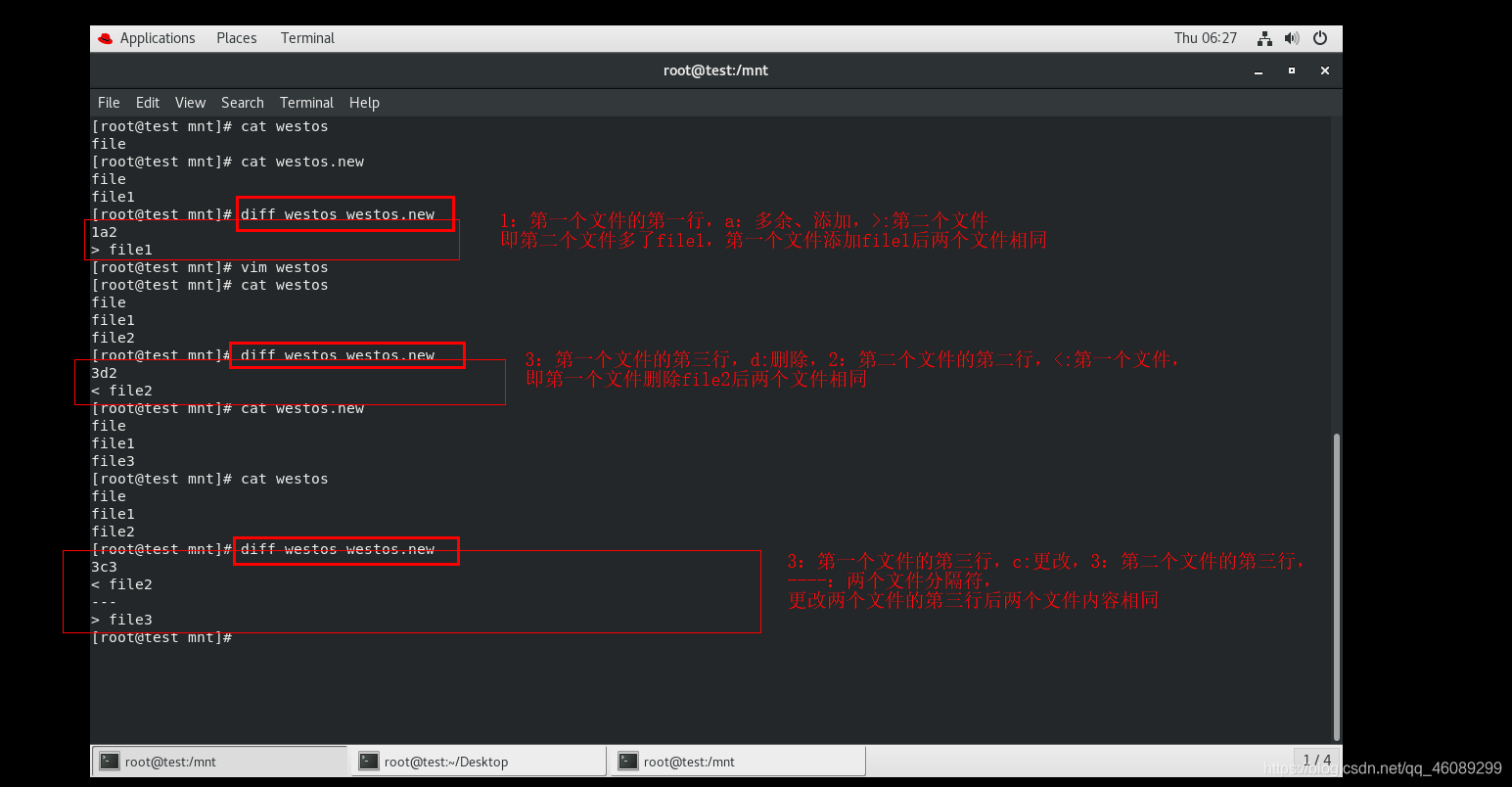
Task: Switch to first root@test:/mnt taskbar window
Action: [220, 762]
